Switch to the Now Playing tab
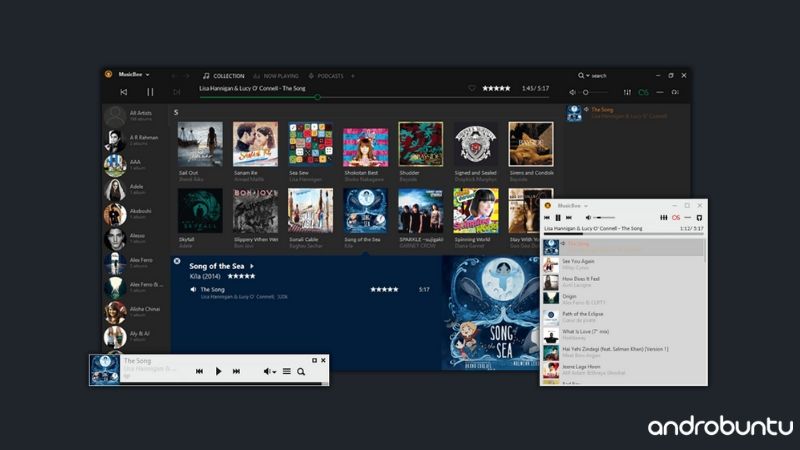The height and width of the screenshot is (450, 800). pyautogui.click(x=276, y=76)
